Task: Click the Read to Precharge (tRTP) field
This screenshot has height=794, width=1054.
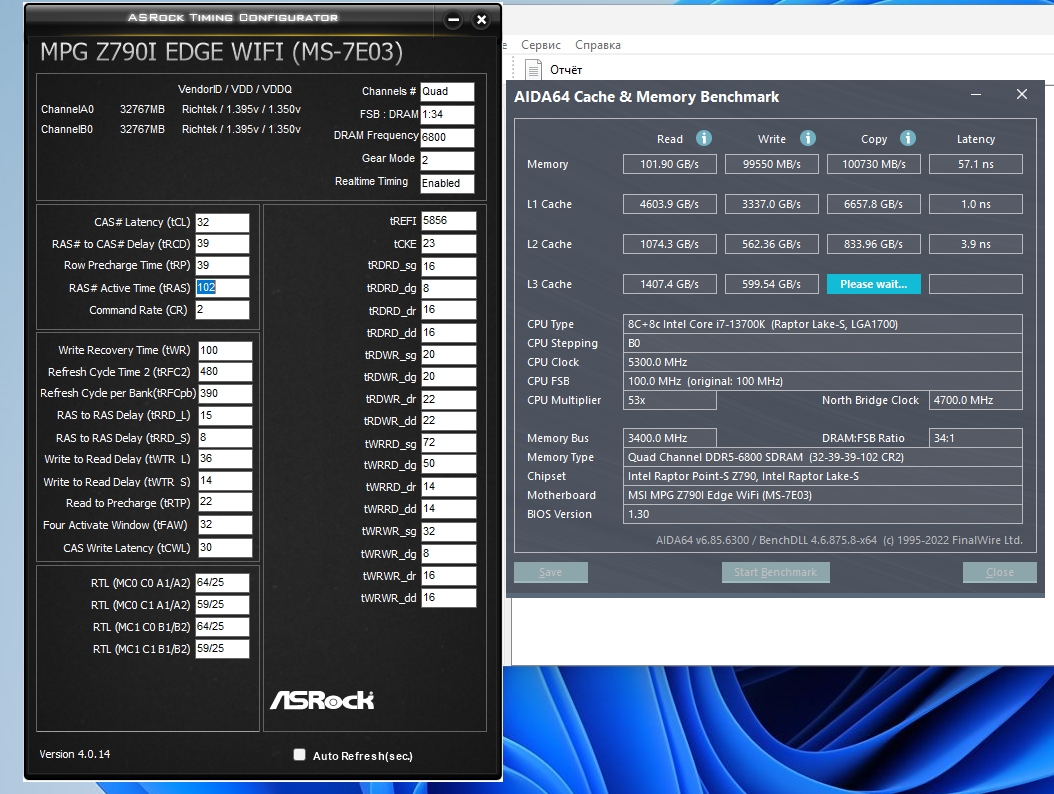Action: coord(225,502)
